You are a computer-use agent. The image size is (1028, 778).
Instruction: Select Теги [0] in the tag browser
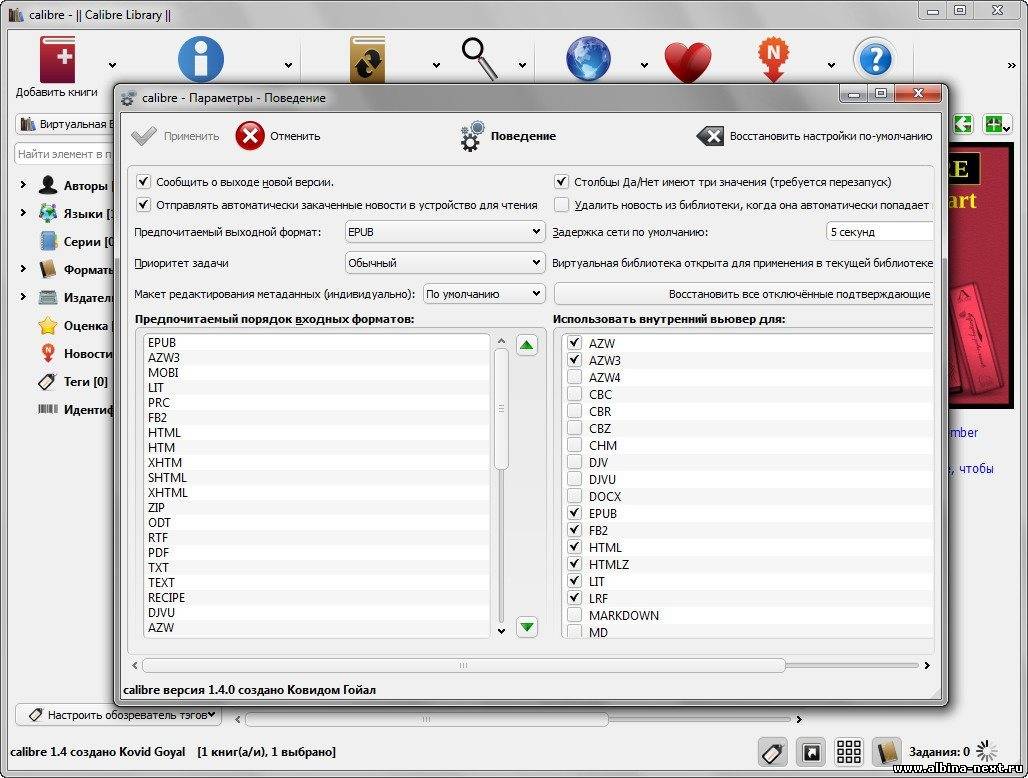(x=73, y=381)
